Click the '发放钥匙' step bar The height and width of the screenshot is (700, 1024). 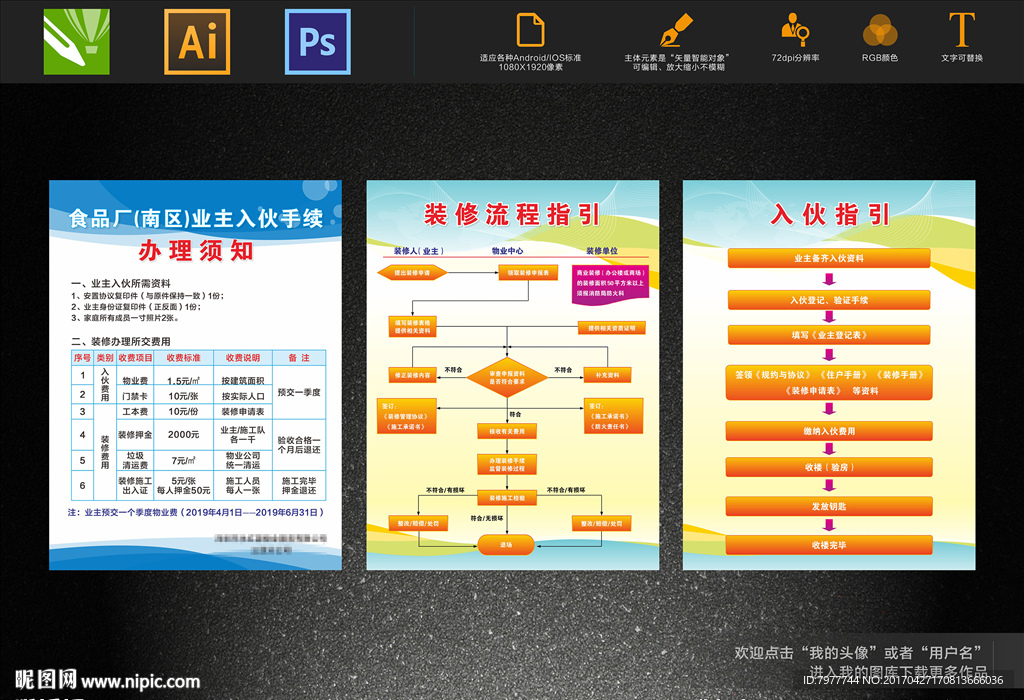pyautogui.click(x=829, y=506)
